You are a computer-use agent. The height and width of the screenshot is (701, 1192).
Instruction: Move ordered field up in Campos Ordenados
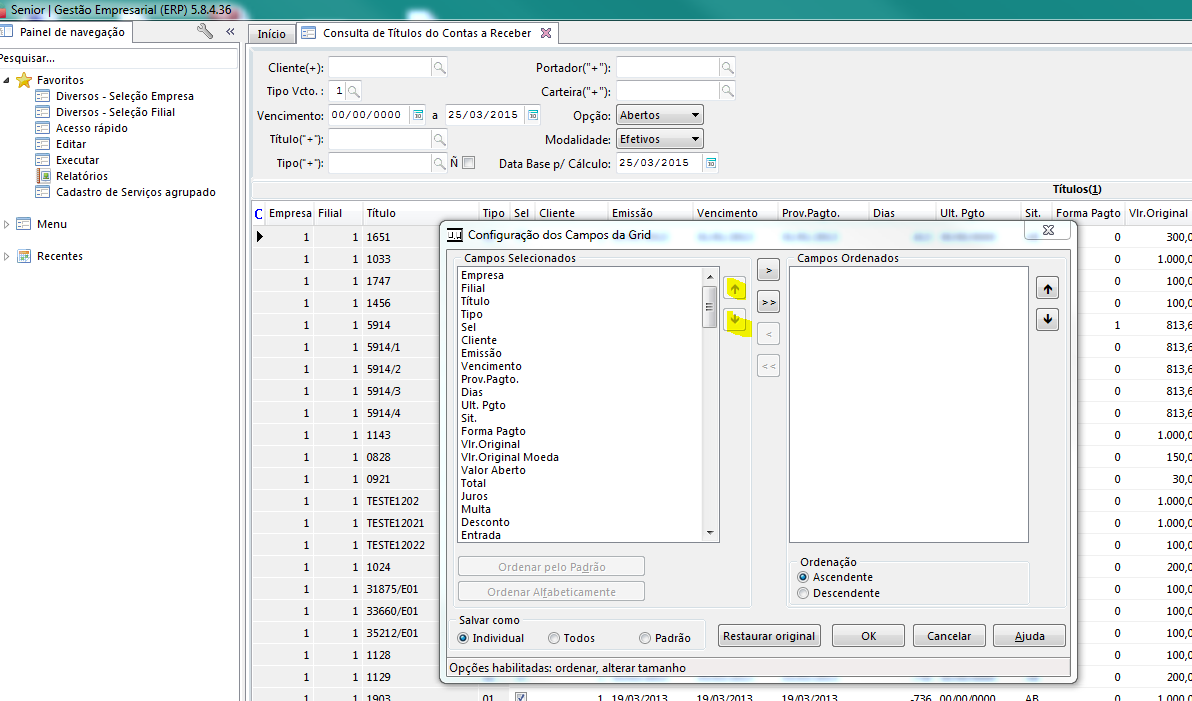tap(1047, 289)
